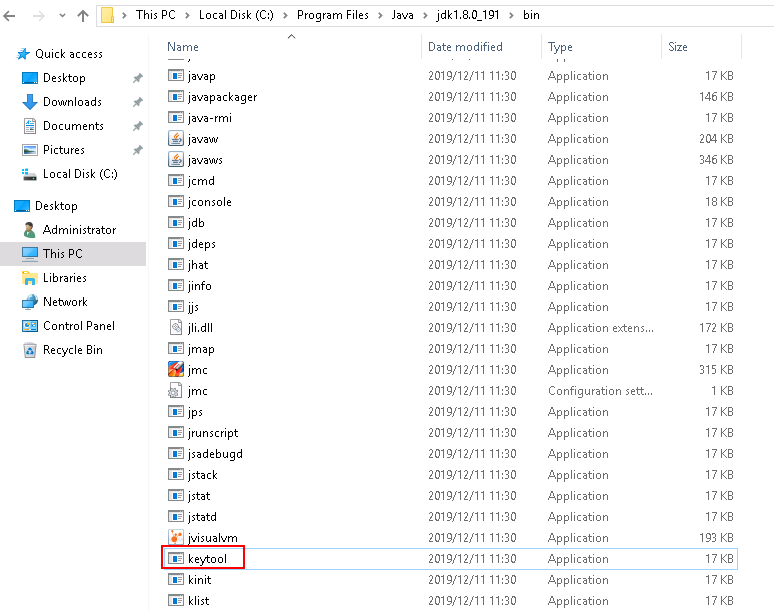774x612 pixels.
Task: Click the Downloads arrow icon
Action: (x=30, y=102)
